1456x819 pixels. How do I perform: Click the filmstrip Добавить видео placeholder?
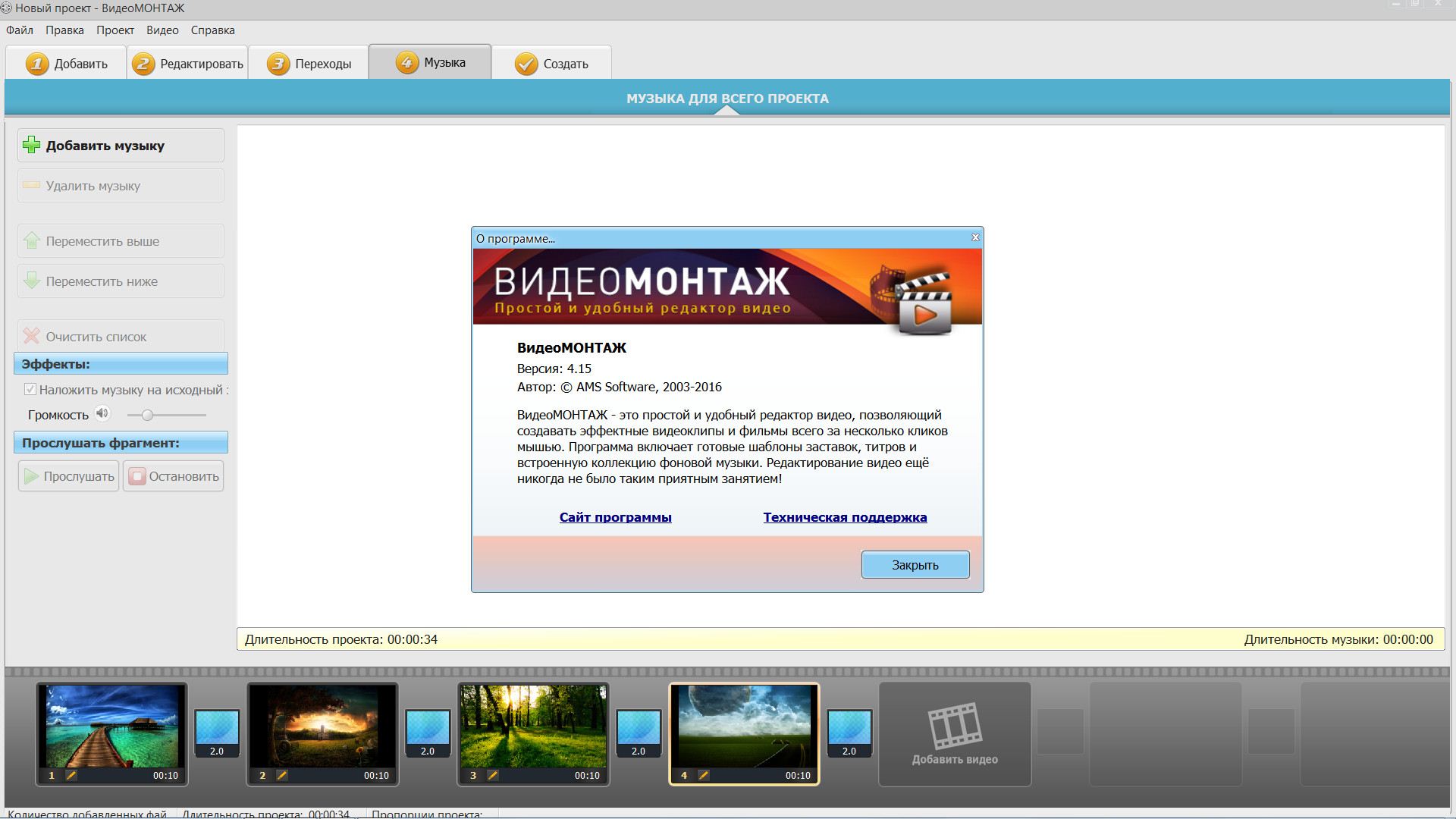[955, 734]
